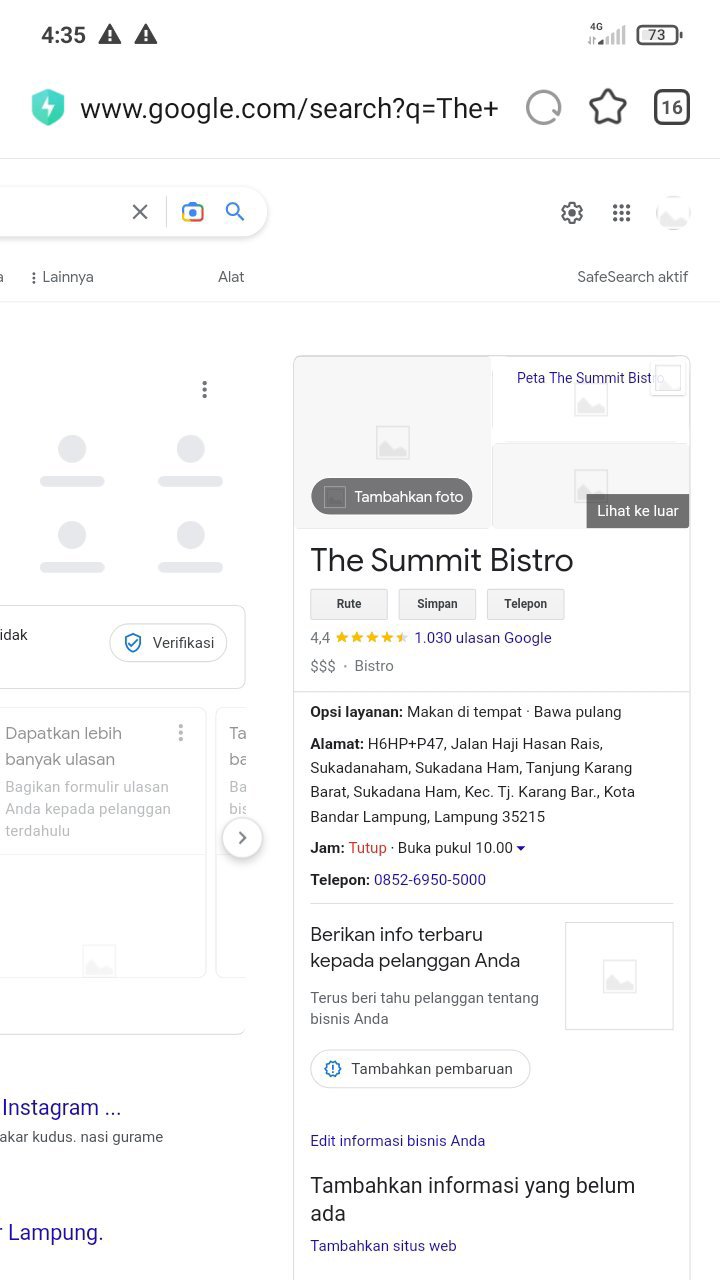Click the Tambahkan foto button
Screen dimensions: 720x1280
(391, 497)
